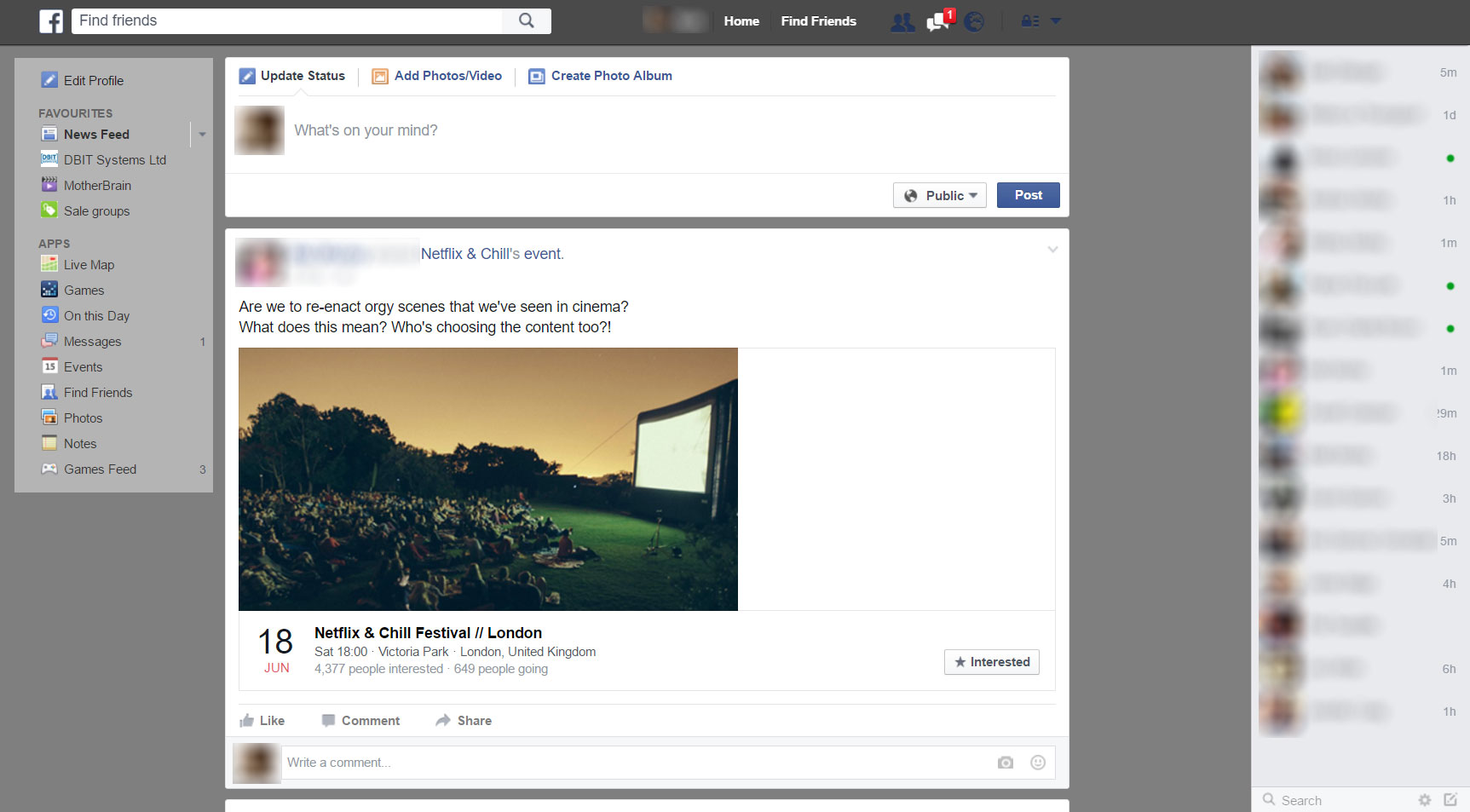Open the chat contact marked 3h
This screenshot has width=1470, height=812.
(x=1361, y=498)
